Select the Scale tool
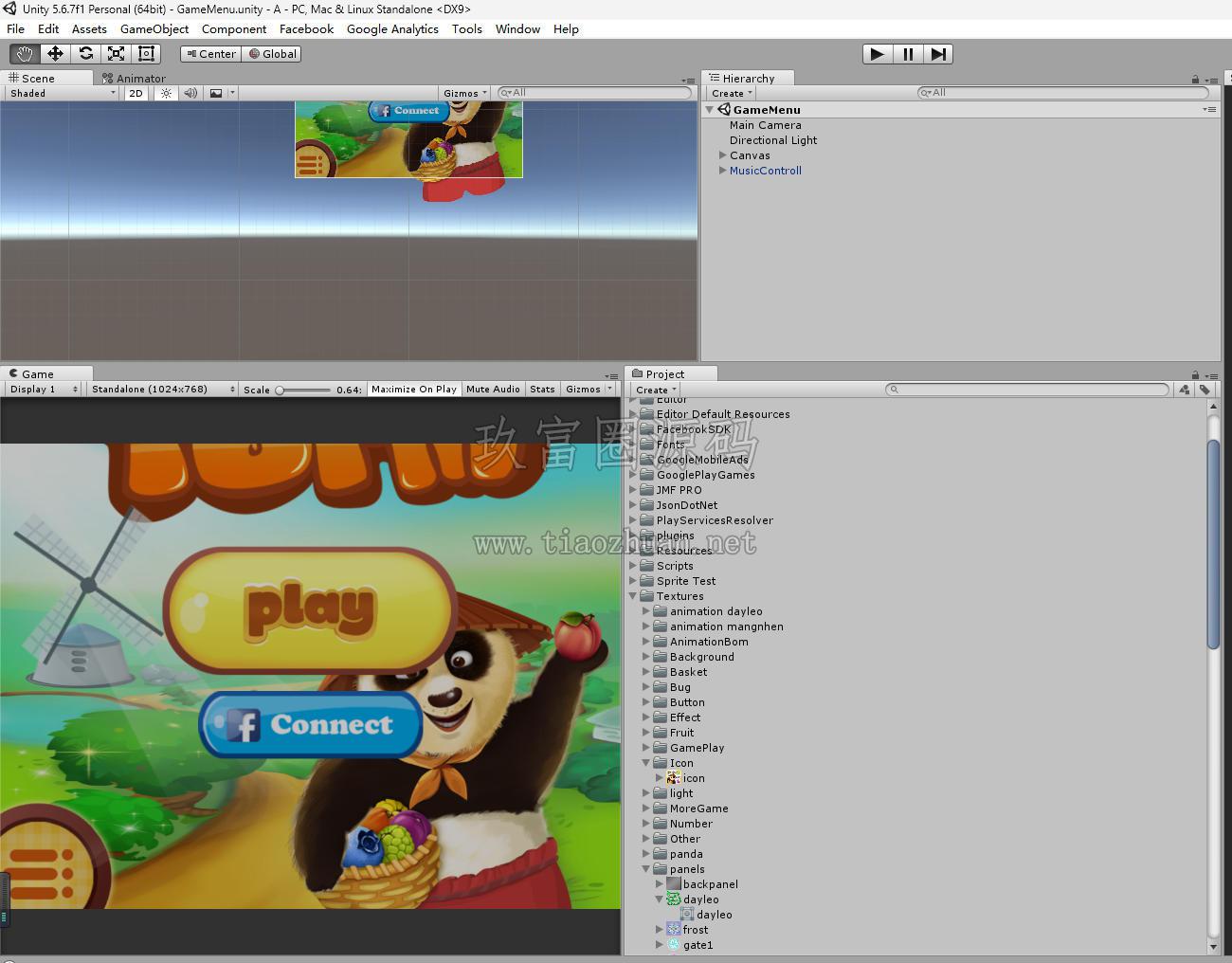This screenshot has height=963, width=1232. (x=116, y=54)
